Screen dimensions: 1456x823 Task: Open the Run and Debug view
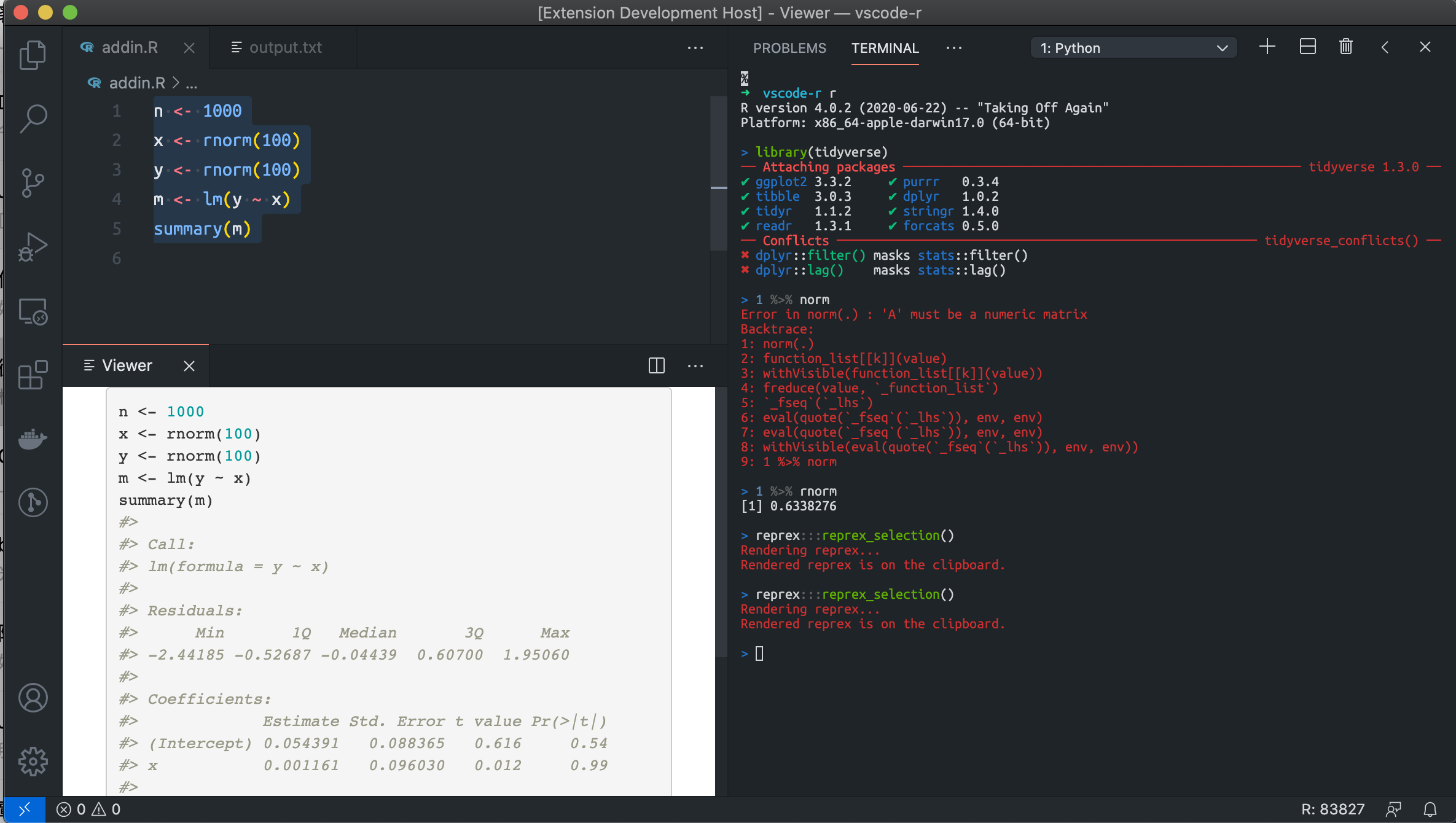point(33,247)
